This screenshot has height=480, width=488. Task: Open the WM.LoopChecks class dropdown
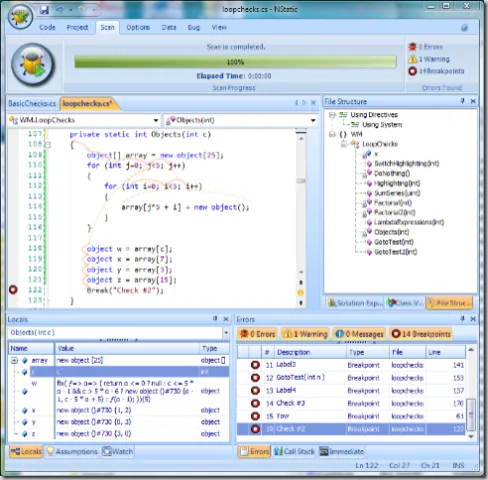tap(156, 120)
